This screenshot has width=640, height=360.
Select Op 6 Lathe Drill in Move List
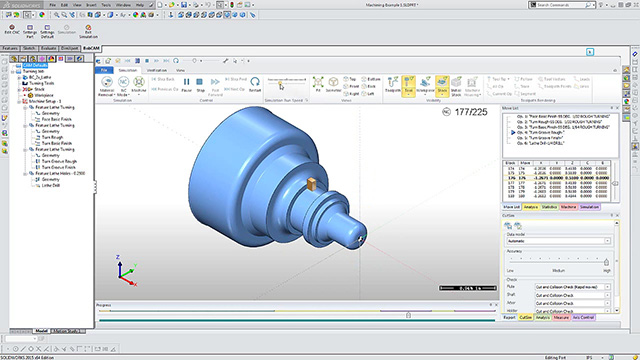pyautogui.click(x=540, y=143)
